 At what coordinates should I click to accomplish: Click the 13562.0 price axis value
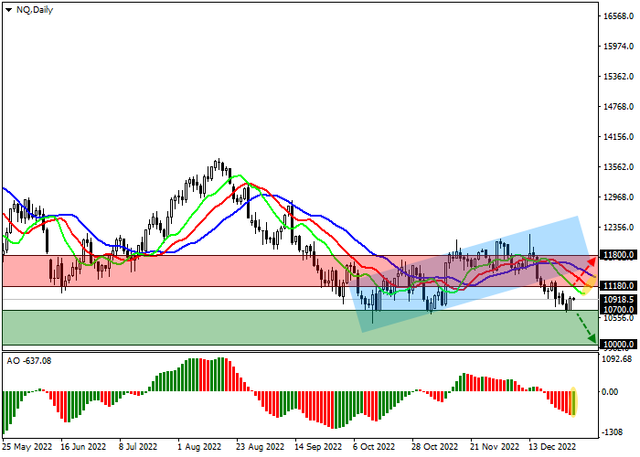tap(618, 167)
